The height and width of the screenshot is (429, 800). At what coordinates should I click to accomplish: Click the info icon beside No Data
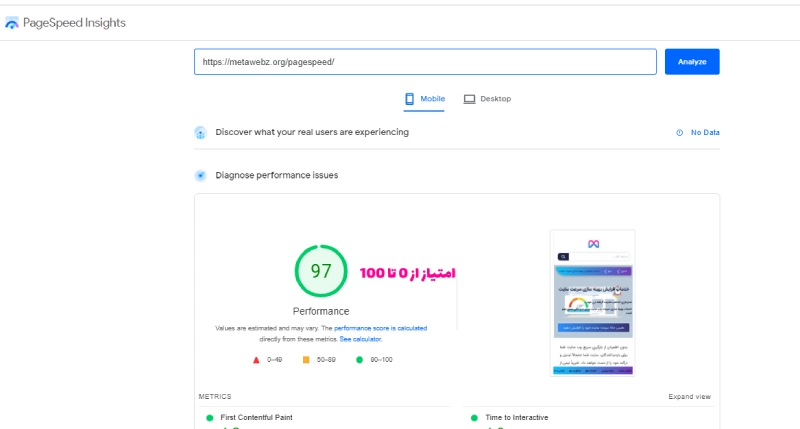click(x=680, y=133)
